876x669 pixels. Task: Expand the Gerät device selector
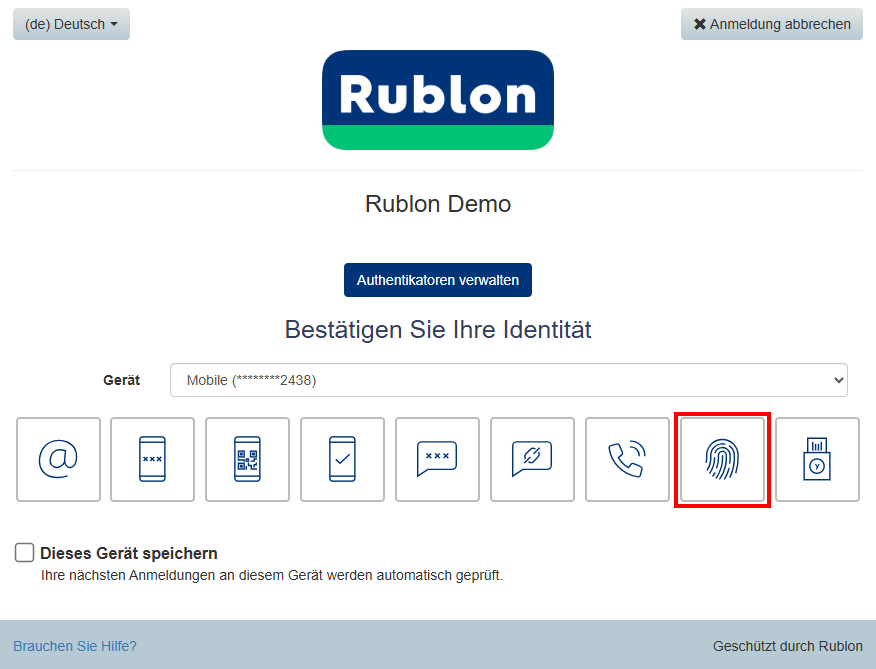click(x=508, y=380)
